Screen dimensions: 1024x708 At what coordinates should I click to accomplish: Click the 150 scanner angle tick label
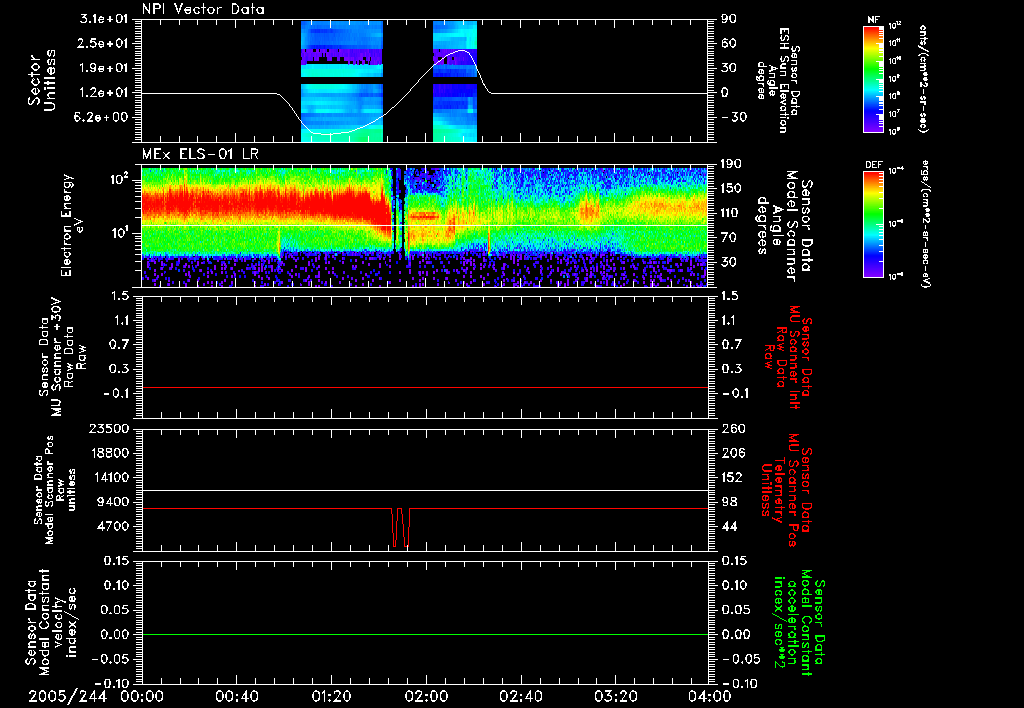click(731, 188)
